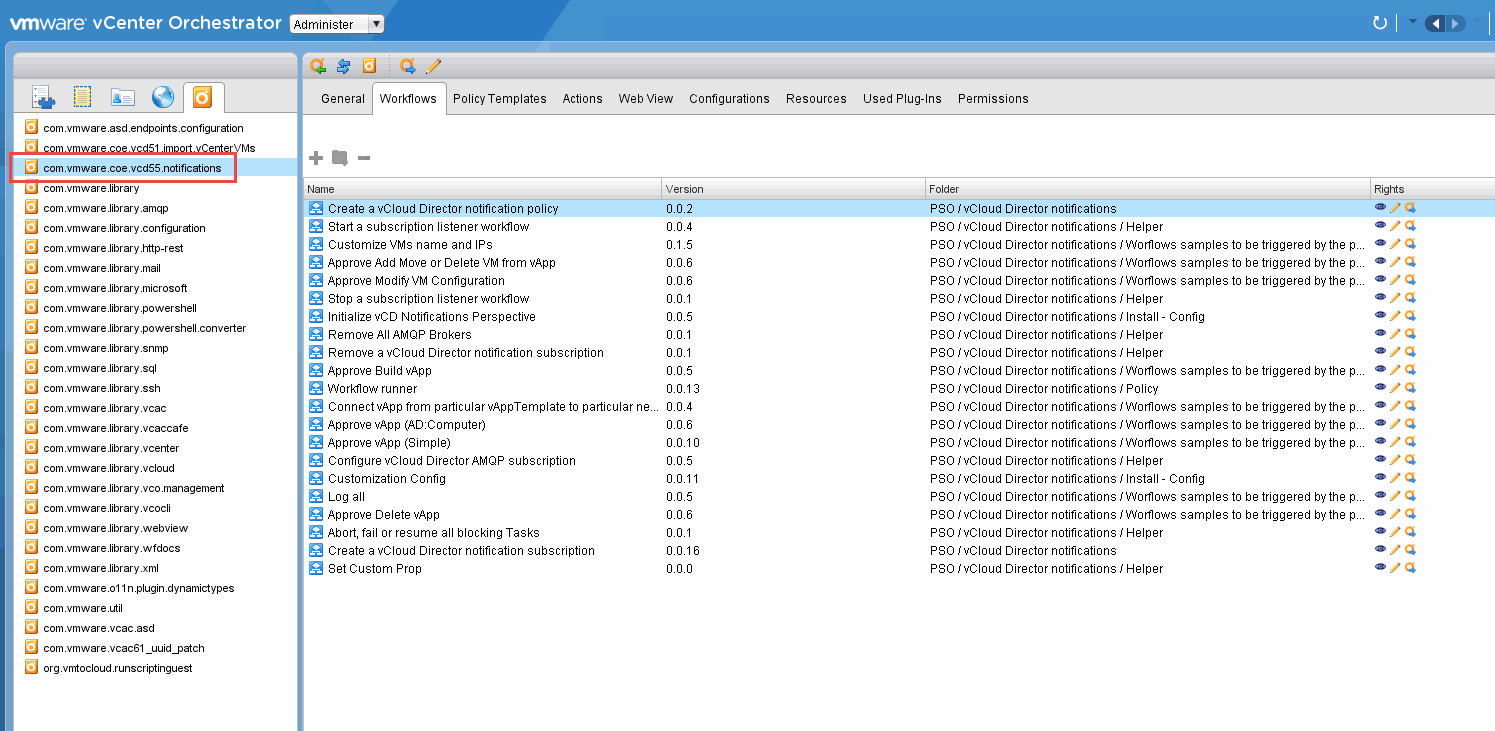Click the pencil edit icon in toolbar
This screenshot has width=1495, height=731.
pyautogui.click(x=433, y=66)
